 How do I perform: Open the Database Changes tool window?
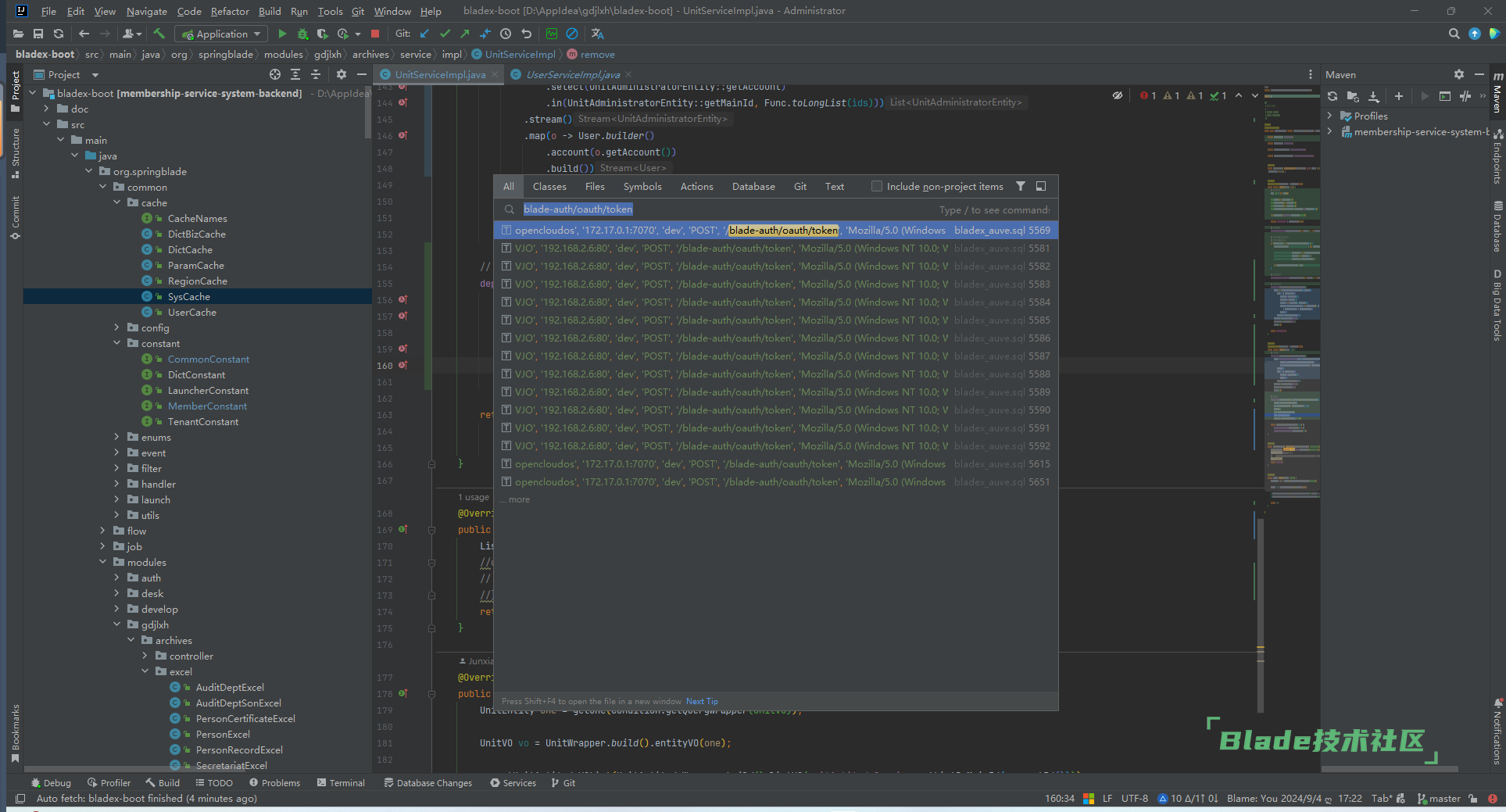coord(428,782)
